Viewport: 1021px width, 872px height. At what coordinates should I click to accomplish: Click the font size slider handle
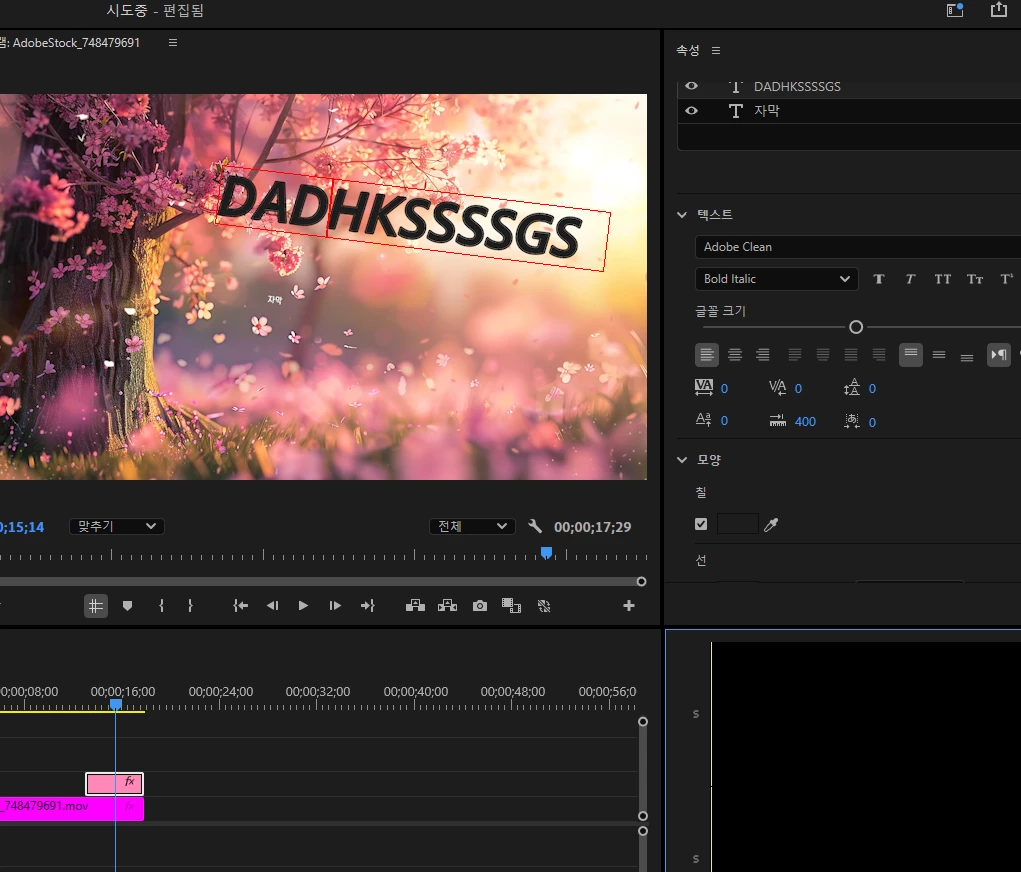click(x=856, y=327)
